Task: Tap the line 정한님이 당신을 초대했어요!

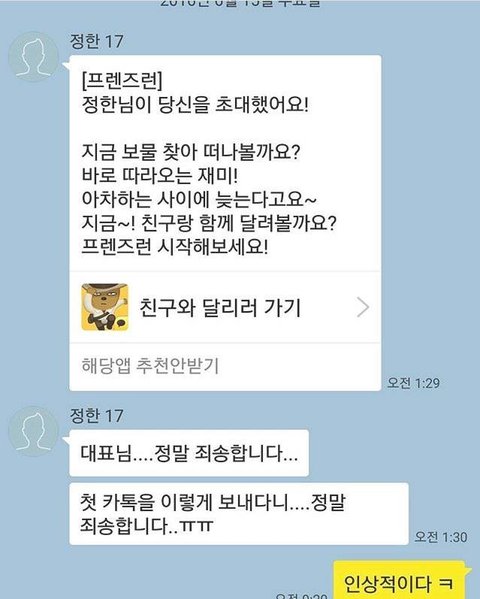Action: click(x=195, y=104)
